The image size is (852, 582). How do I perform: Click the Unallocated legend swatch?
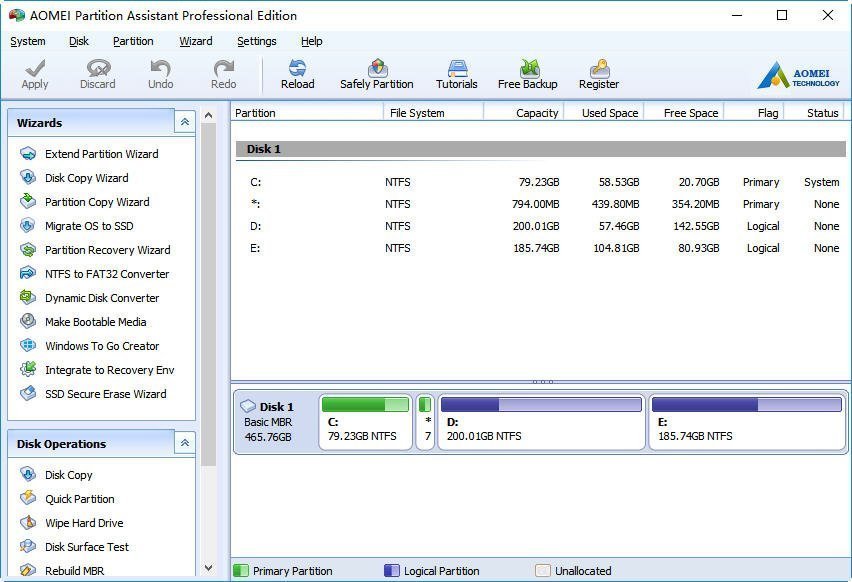542,571
